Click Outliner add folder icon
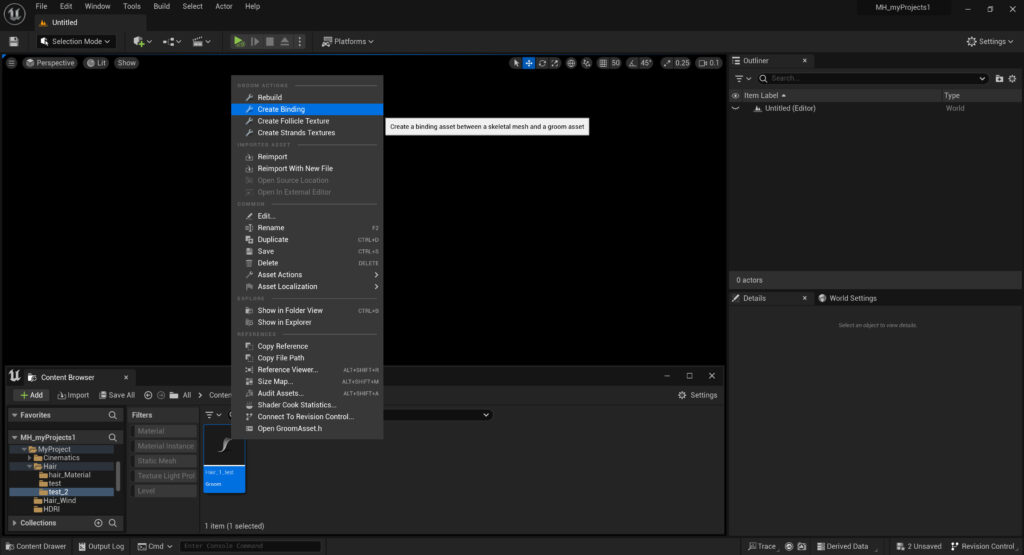The height and width of the screenshot is (555, 1024). (x=999, y=78)
